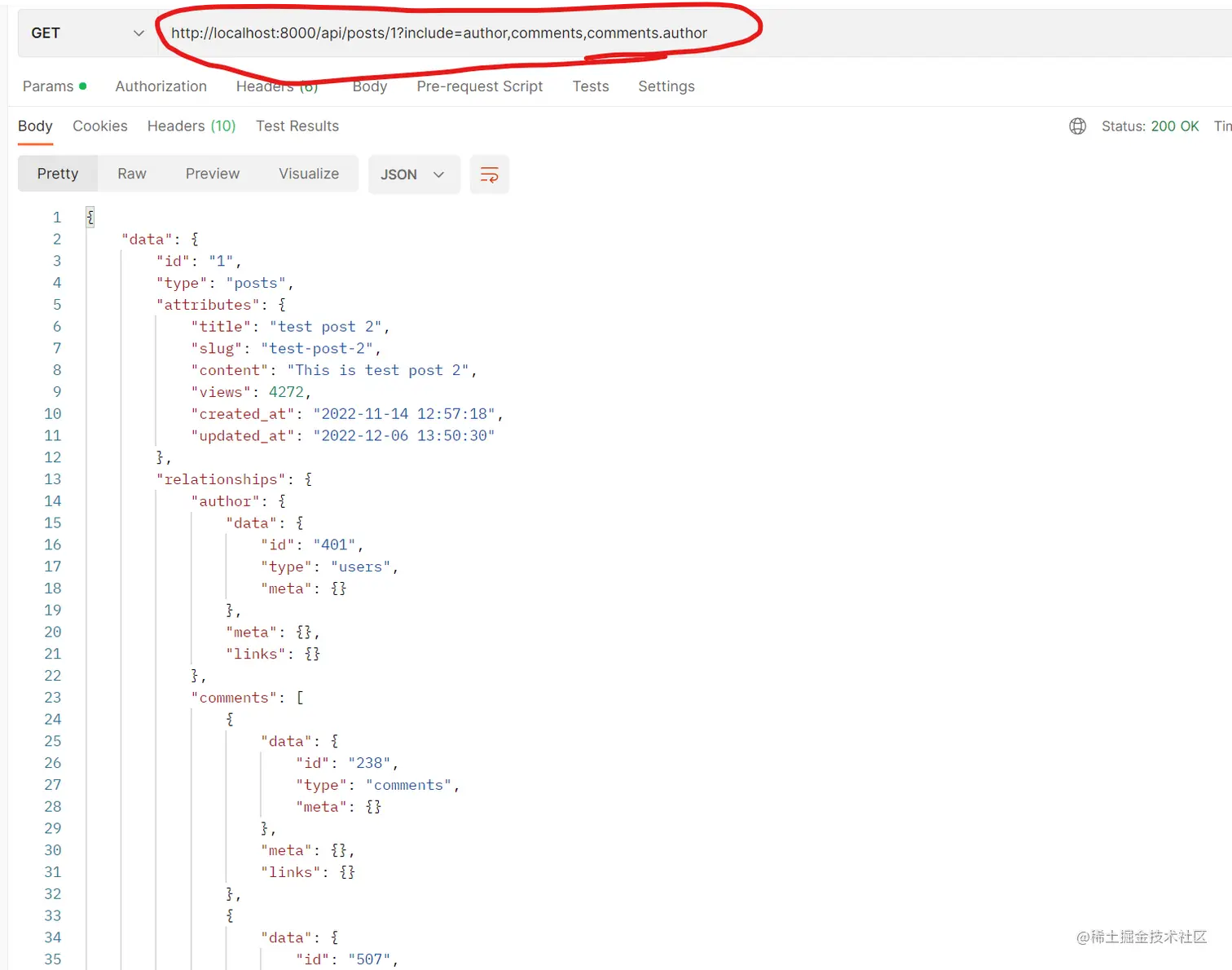Click the comment id value "238"
Screen dimensions: 1232x970
(369, 763)
